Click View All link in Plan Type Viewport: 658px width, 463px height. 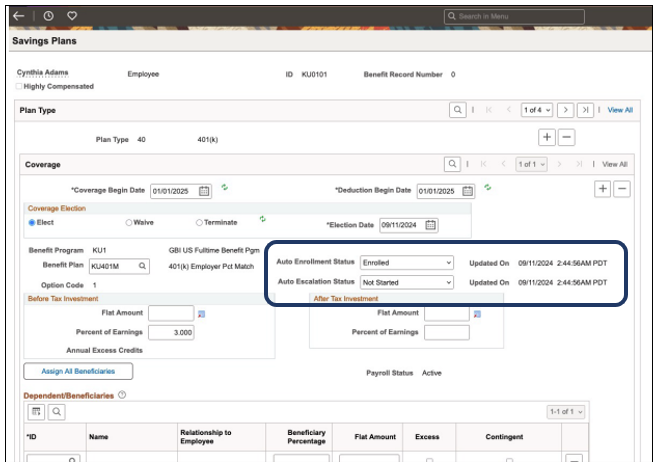[x=619, y=110]
